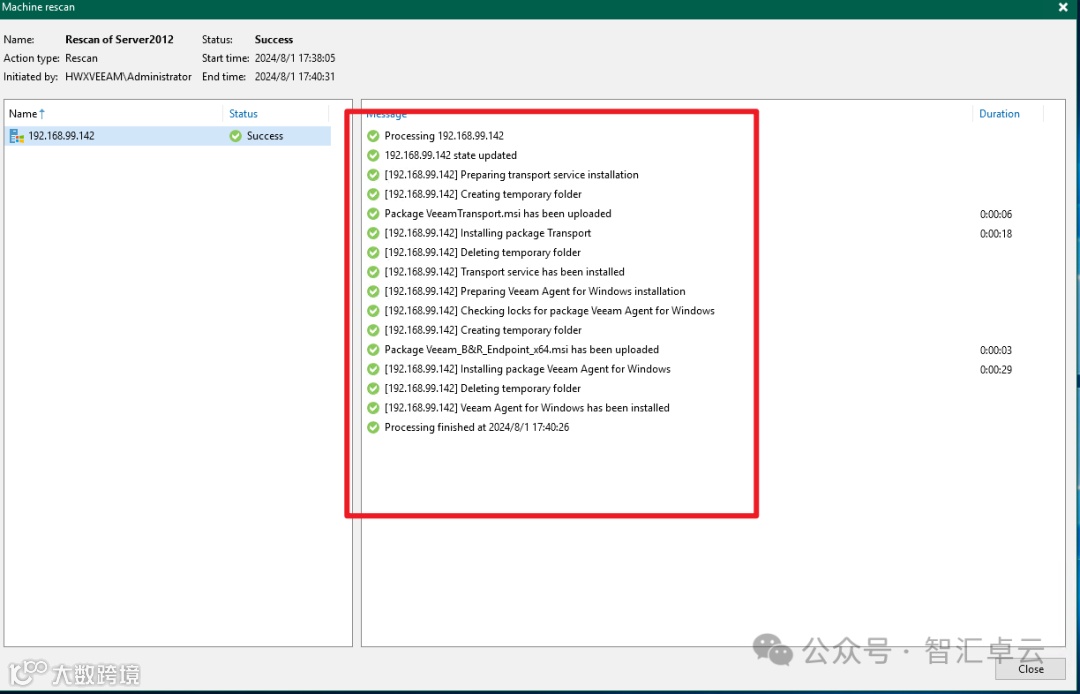The width and height of the screenshot is (1080, 694).
Task: Select the 'Processing 192.168.99.142' message text
Action: click(444, 136)
